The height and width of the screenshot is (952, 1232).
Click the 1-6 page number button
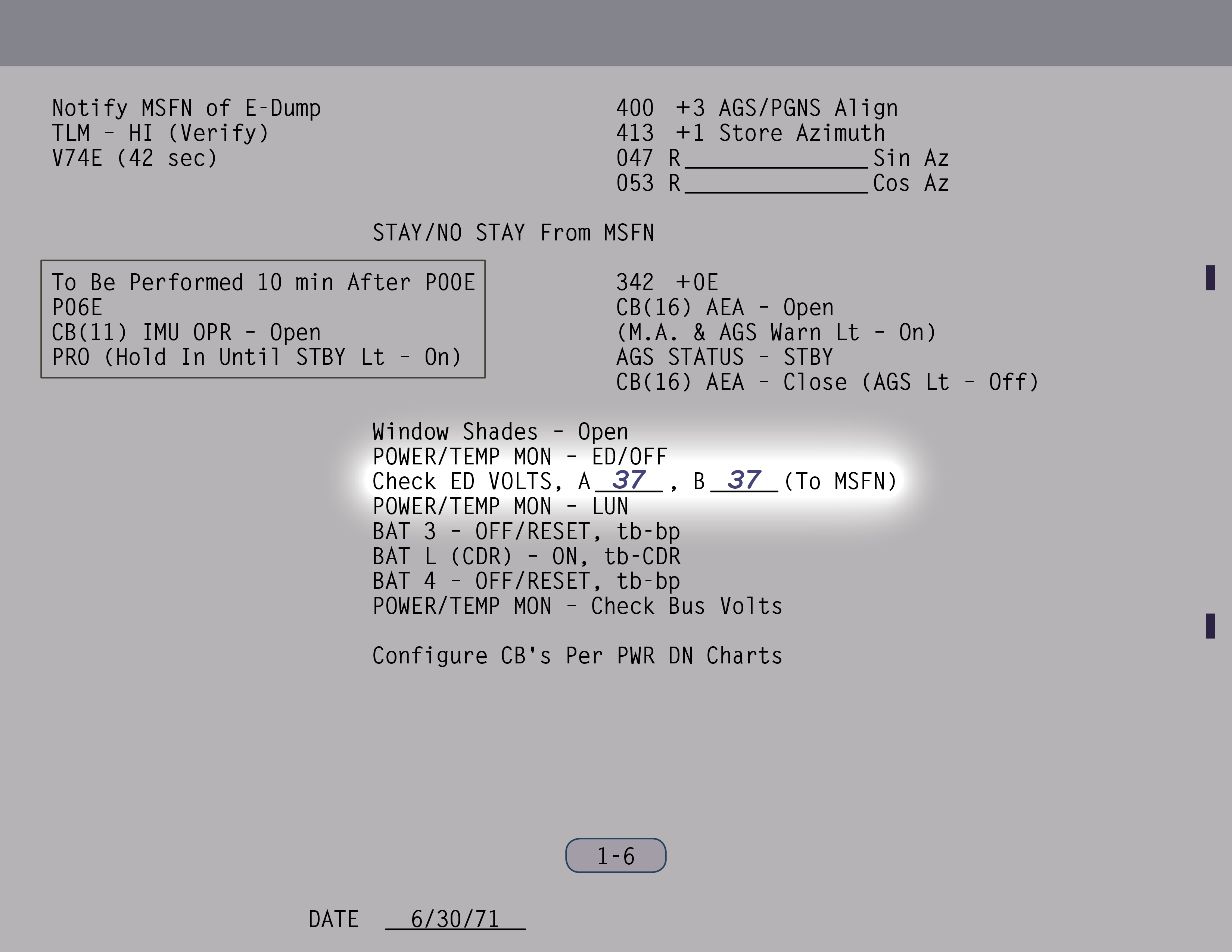[x=615, y=856]
